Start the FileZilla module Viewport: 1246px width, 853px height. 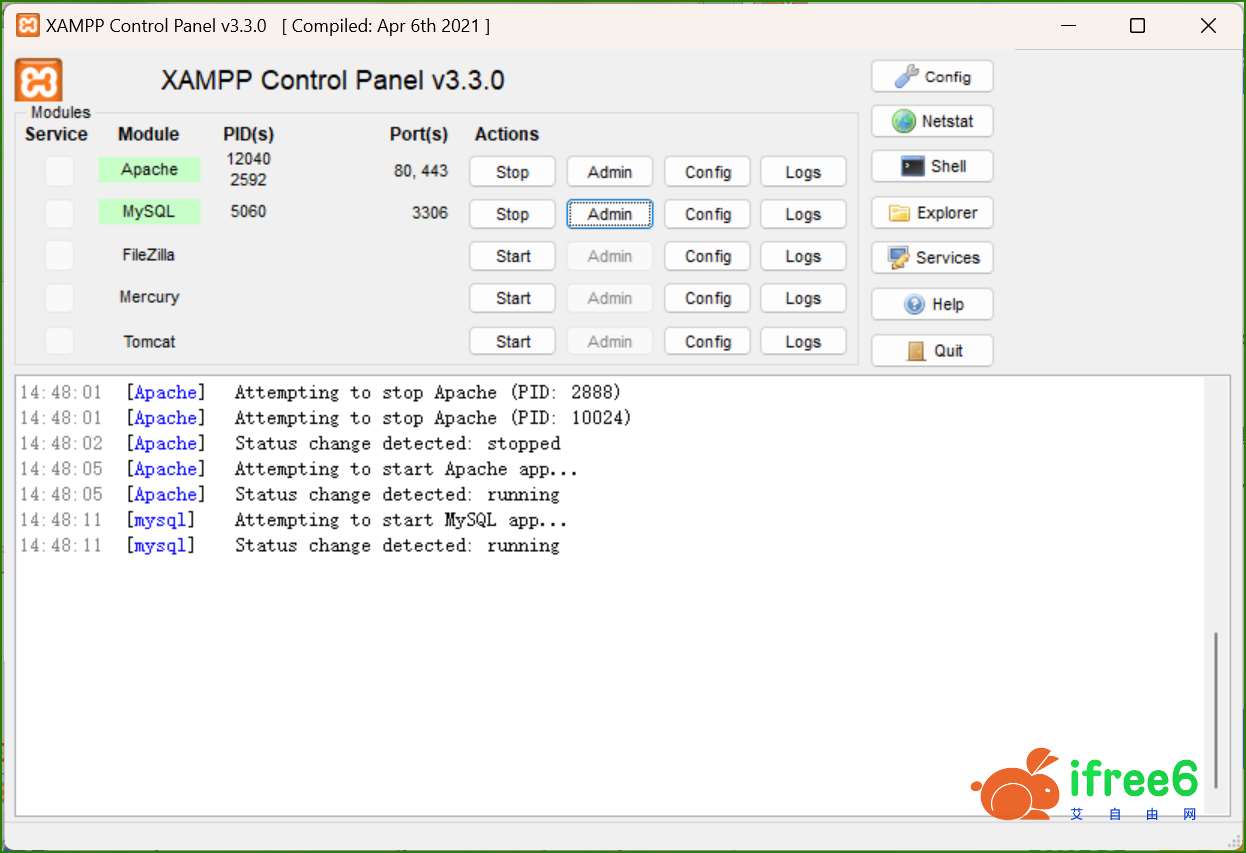(512, 256)
